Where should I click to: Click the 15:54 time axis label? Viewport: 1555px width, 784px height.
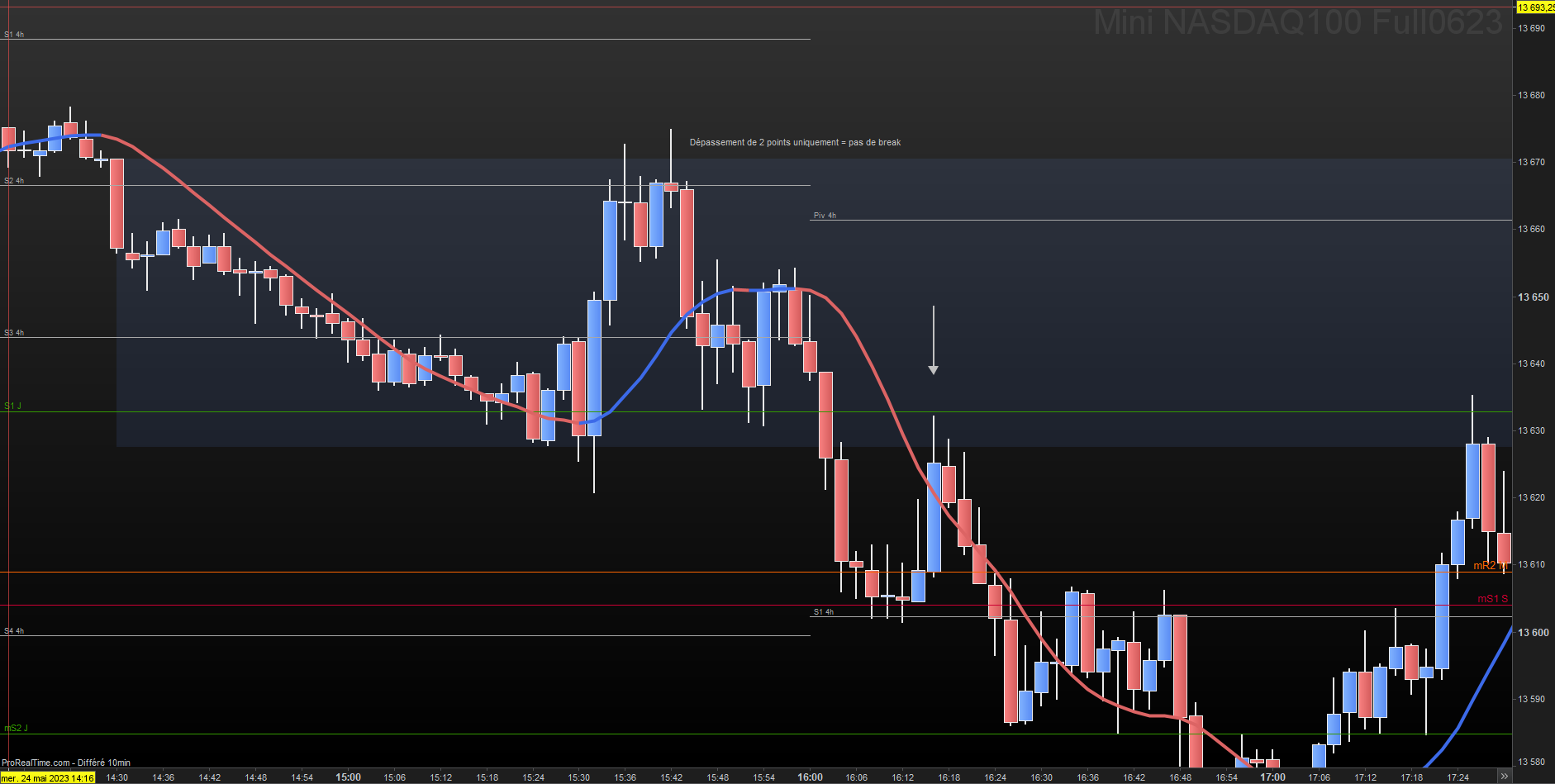[x=764, y=777]
